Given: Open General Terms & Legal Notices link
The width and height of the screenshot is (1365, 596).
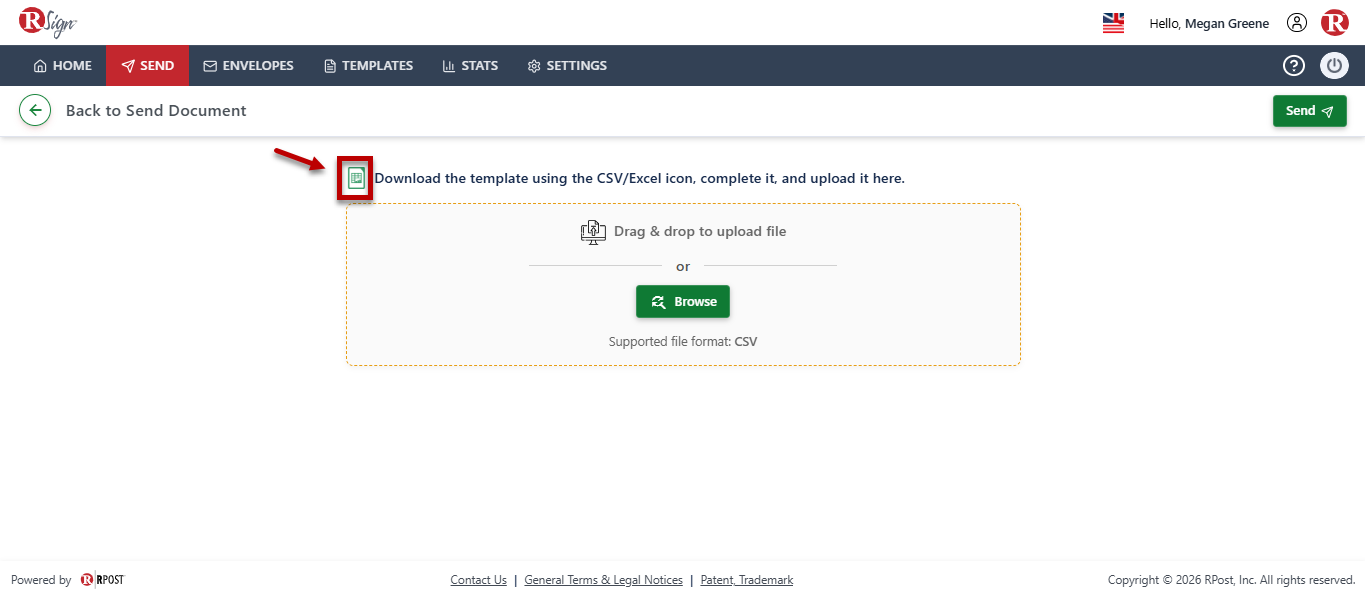Looking at the screenshot, I should pos(603,580).
